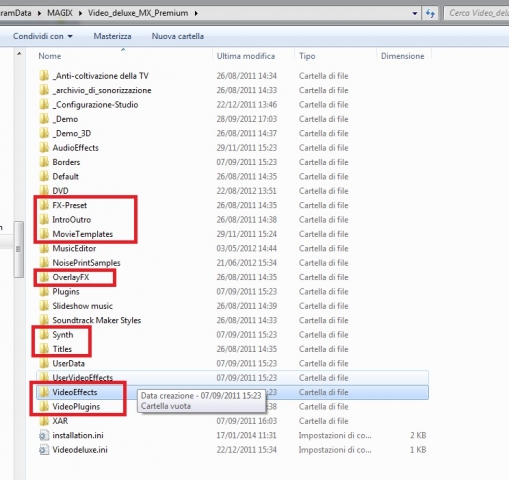The height and width of the screenshot is (480, 509).
Task: Select the VideoEffects folder name
Action: (75, 392)
